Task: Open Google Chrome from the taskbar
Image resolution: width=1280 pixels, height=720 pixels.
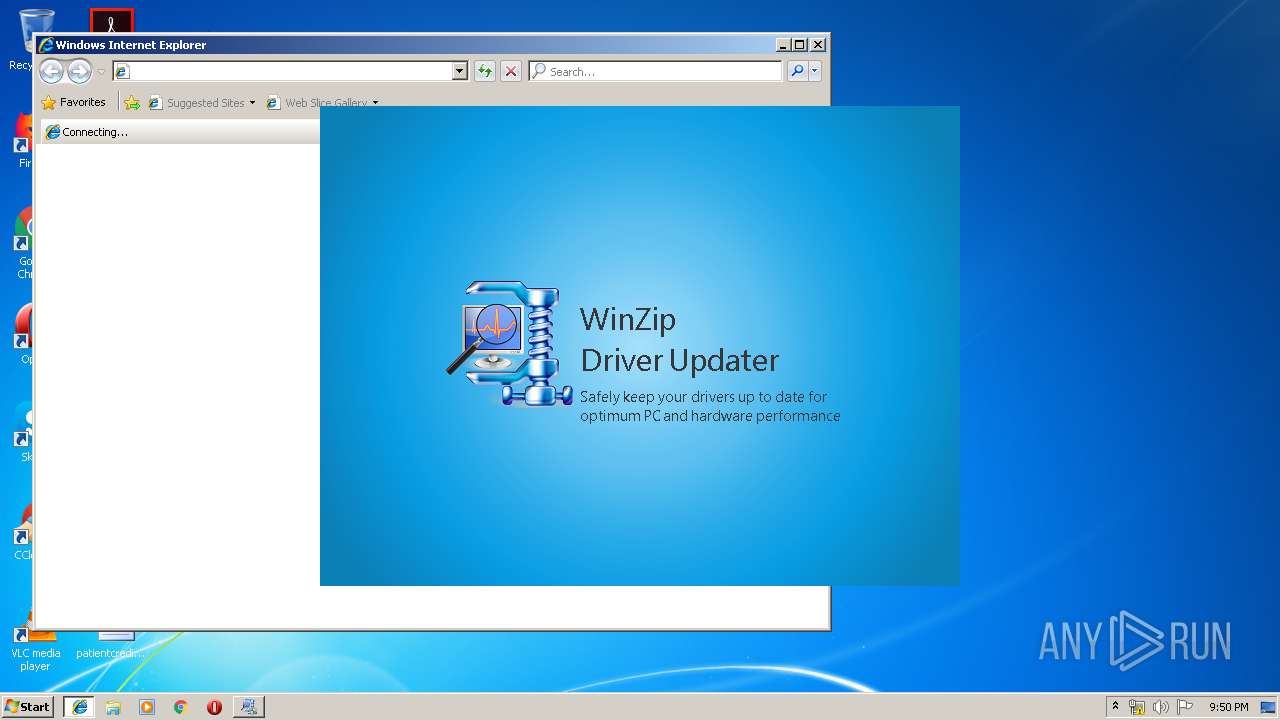Action: (x=180, y=707)
